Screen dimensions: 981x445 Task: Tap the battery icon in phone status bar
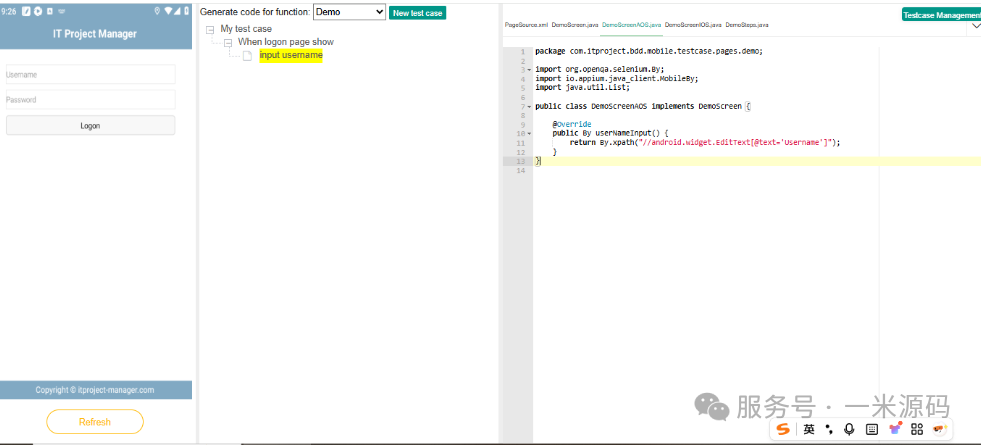(x=186, y=11)
